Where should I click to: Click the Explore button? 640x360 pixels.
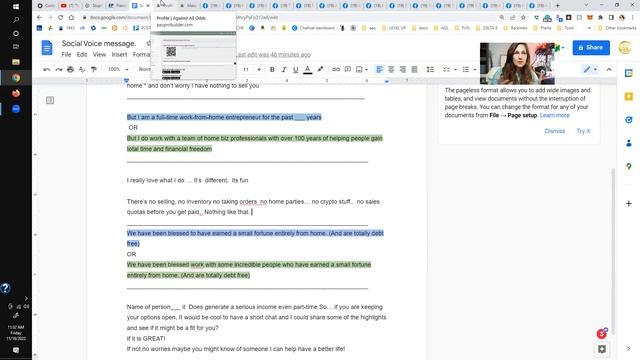602,349
